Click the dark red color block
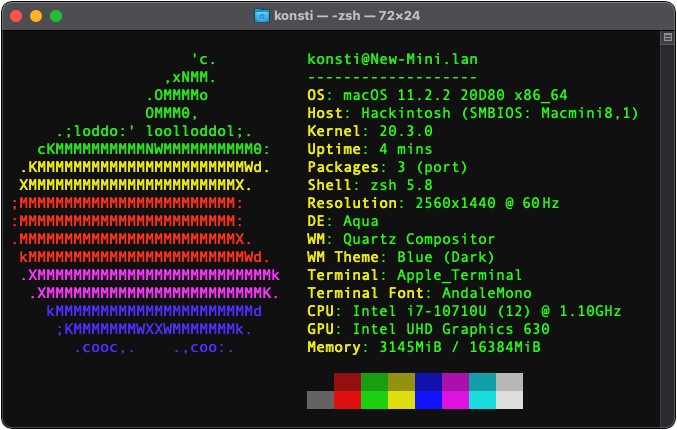The width and height of the screenshot is (677, 430). pyautogui.click(x=347, y=382)
